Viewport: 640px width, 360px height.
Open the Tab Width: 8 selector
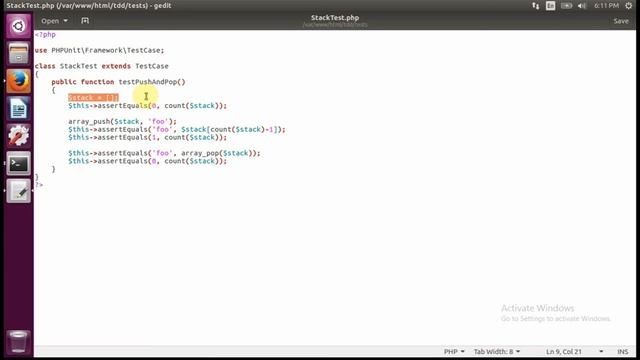497,351
